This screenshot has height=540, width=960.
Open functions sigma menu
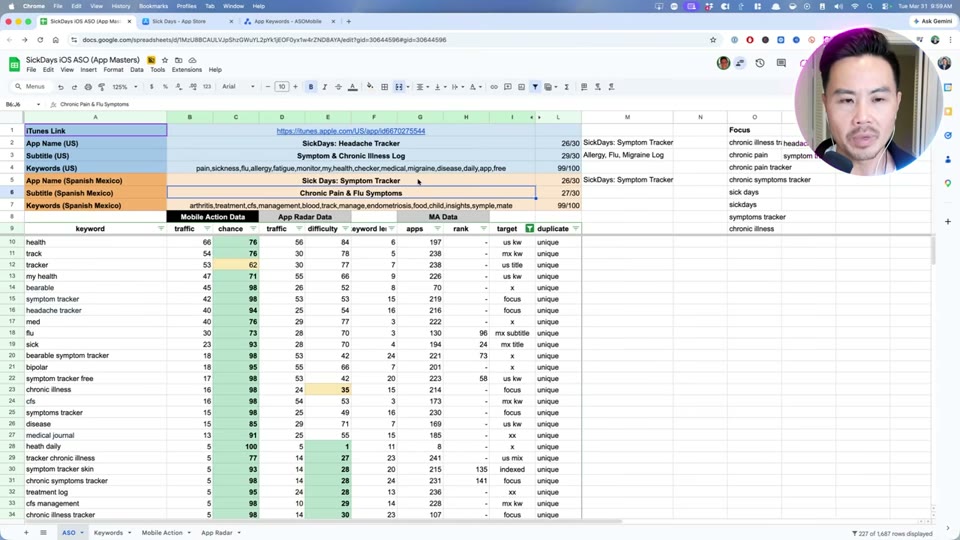[567, 87]
